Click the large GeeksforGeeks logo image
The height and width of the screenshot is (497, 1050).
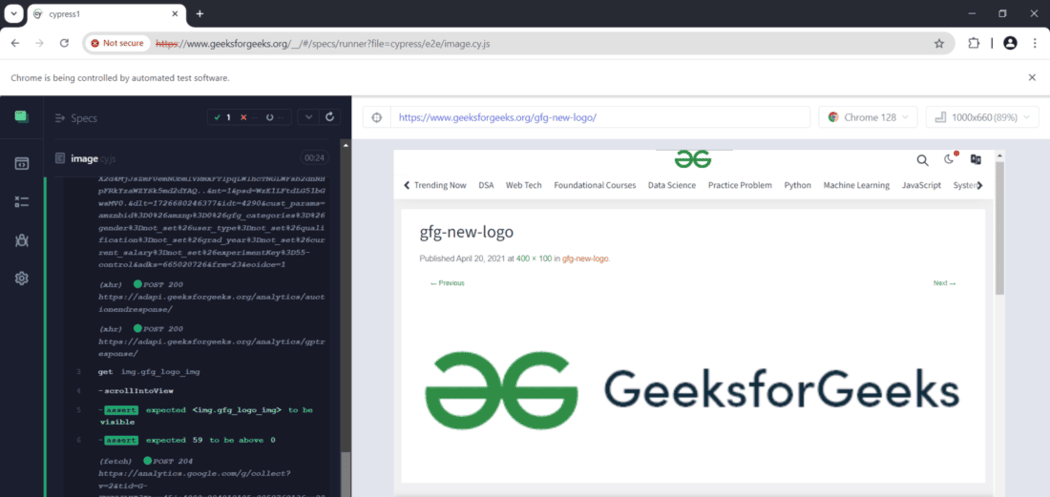point(692,390)
